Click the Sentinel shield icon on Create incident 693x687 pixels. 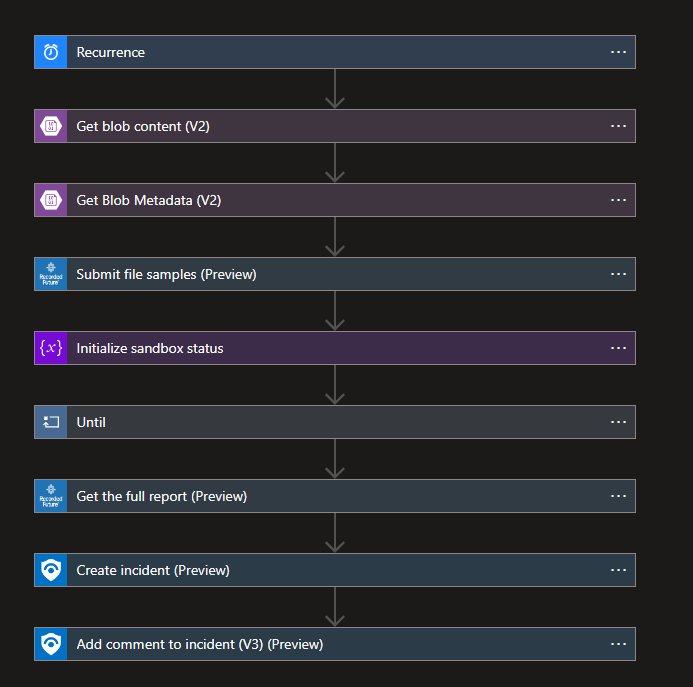[x=51, y=570]
